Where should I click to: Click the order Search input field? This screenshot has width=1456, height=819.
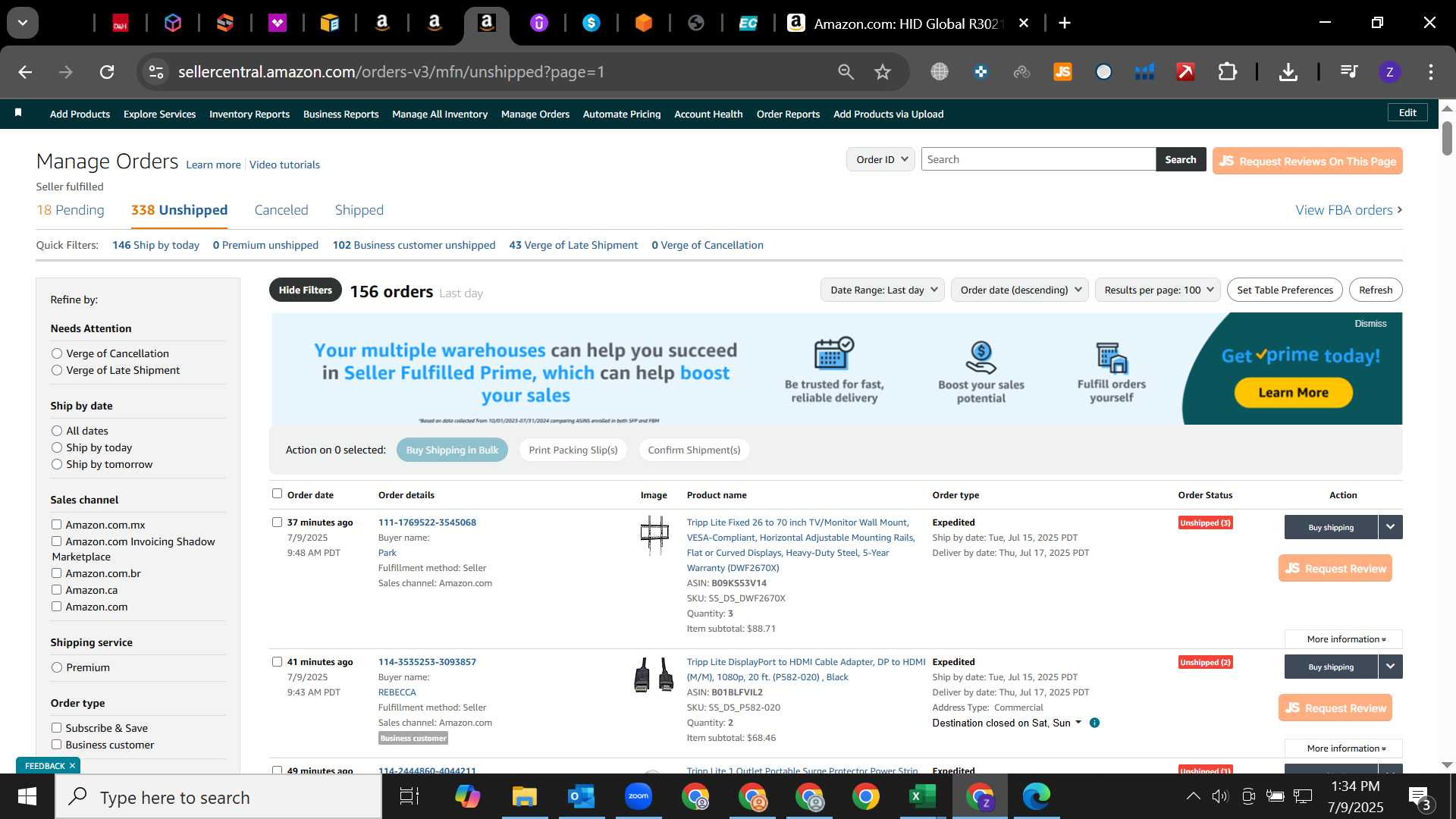[x=1038, y=159]
